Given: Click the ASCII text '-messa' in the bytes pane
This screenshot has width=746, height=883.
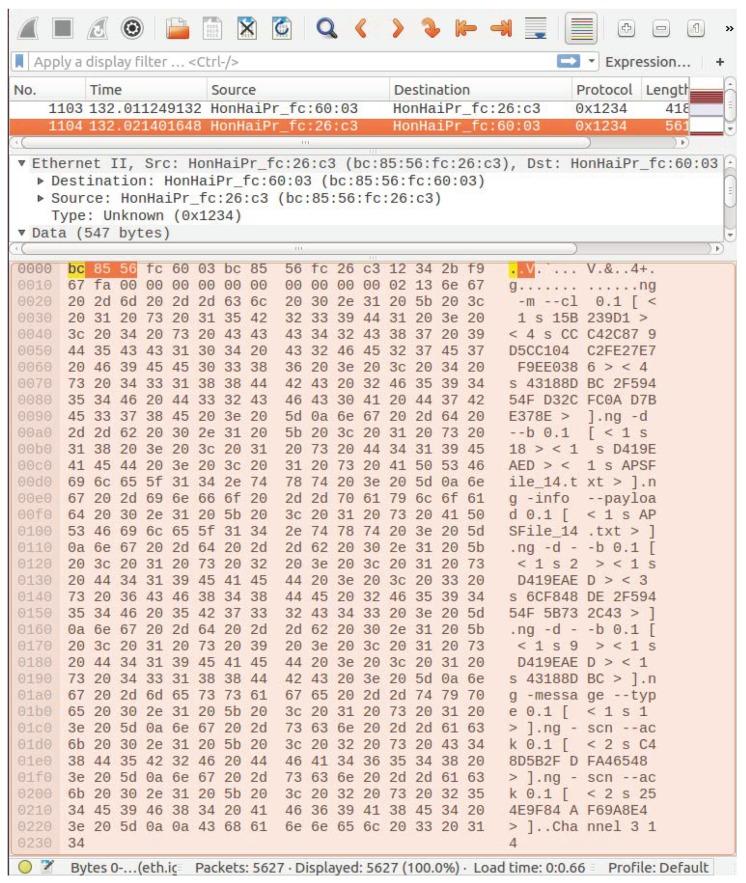Looking at the screenshot, I should [552, 695].
